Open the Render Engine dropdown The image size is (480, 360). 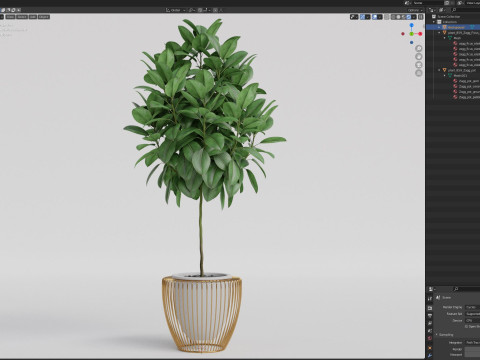point(472,307)
